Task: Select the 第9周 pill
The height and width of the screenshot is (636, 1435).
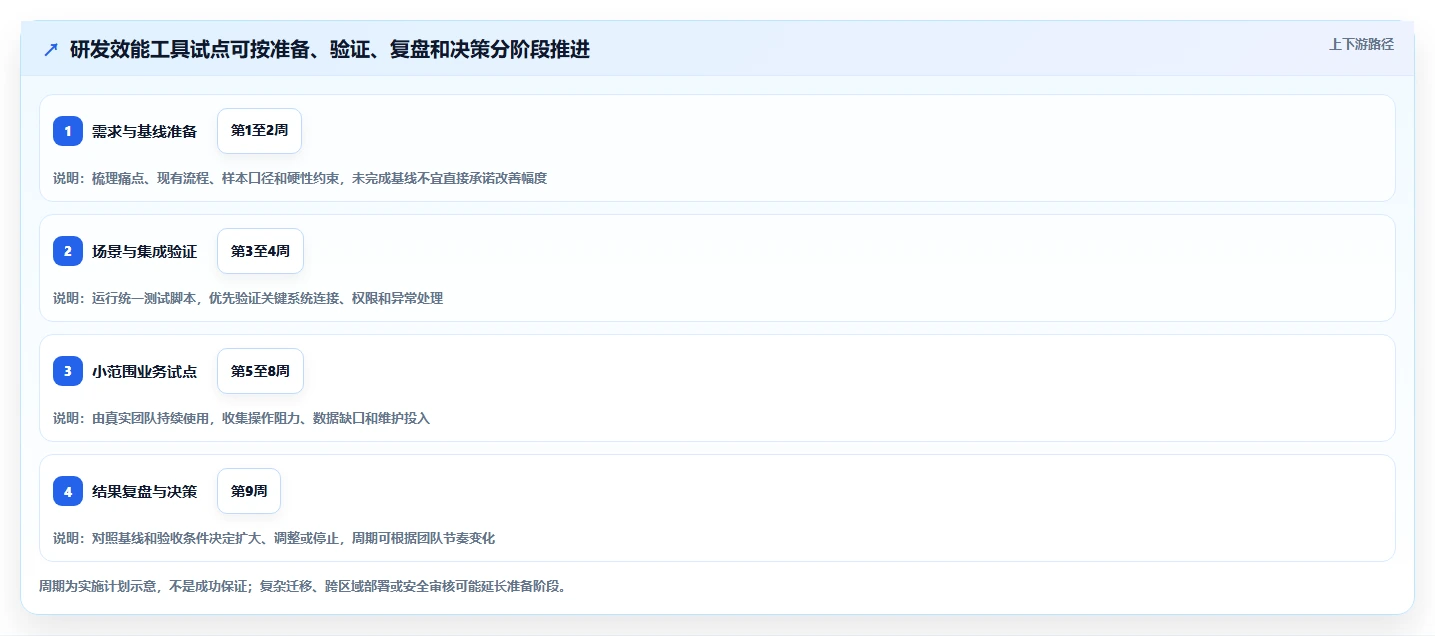Action: (249, 491)
